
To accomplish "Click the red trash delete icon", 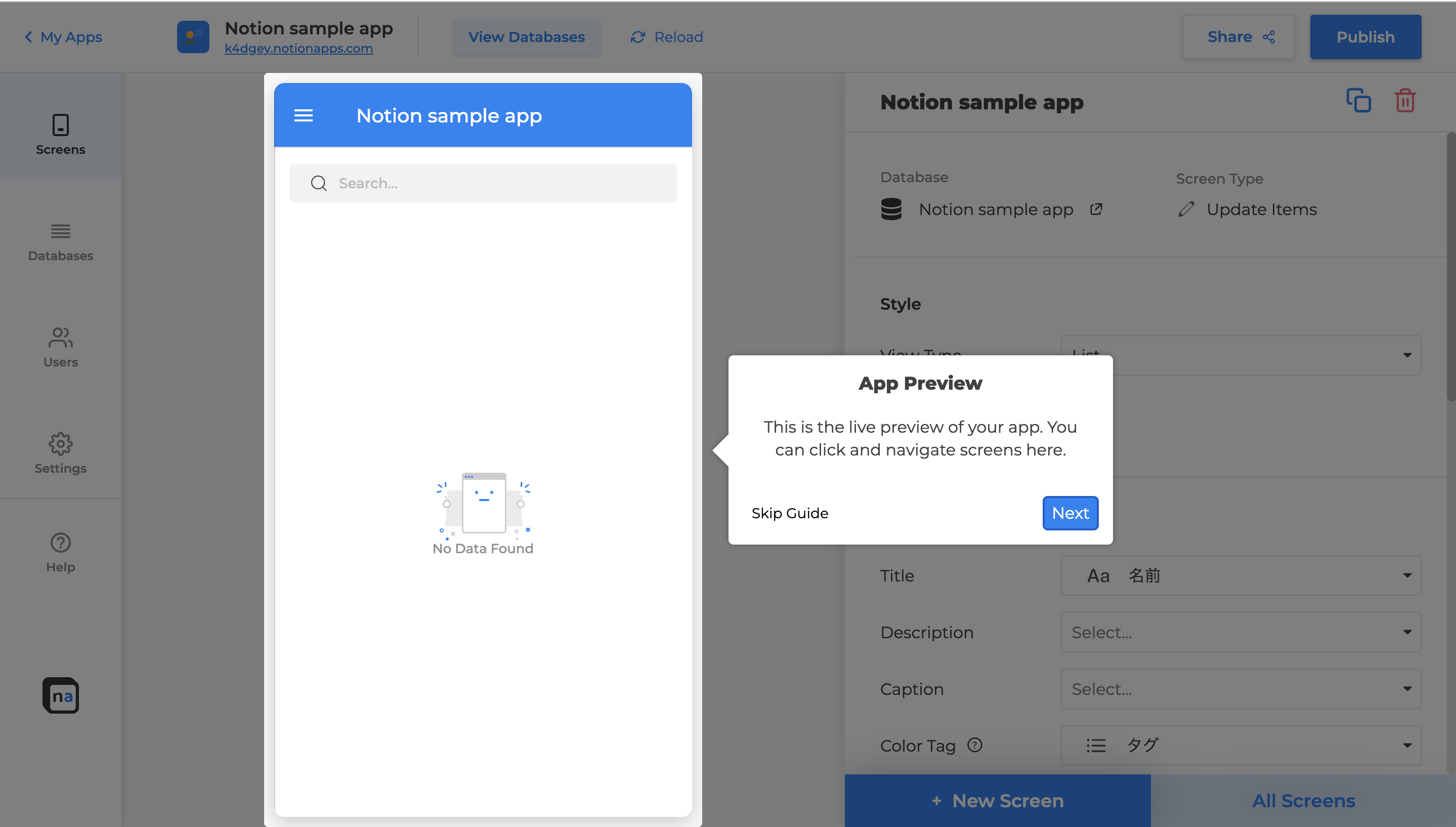I will pyautogui.click(x=1405, y=101).
